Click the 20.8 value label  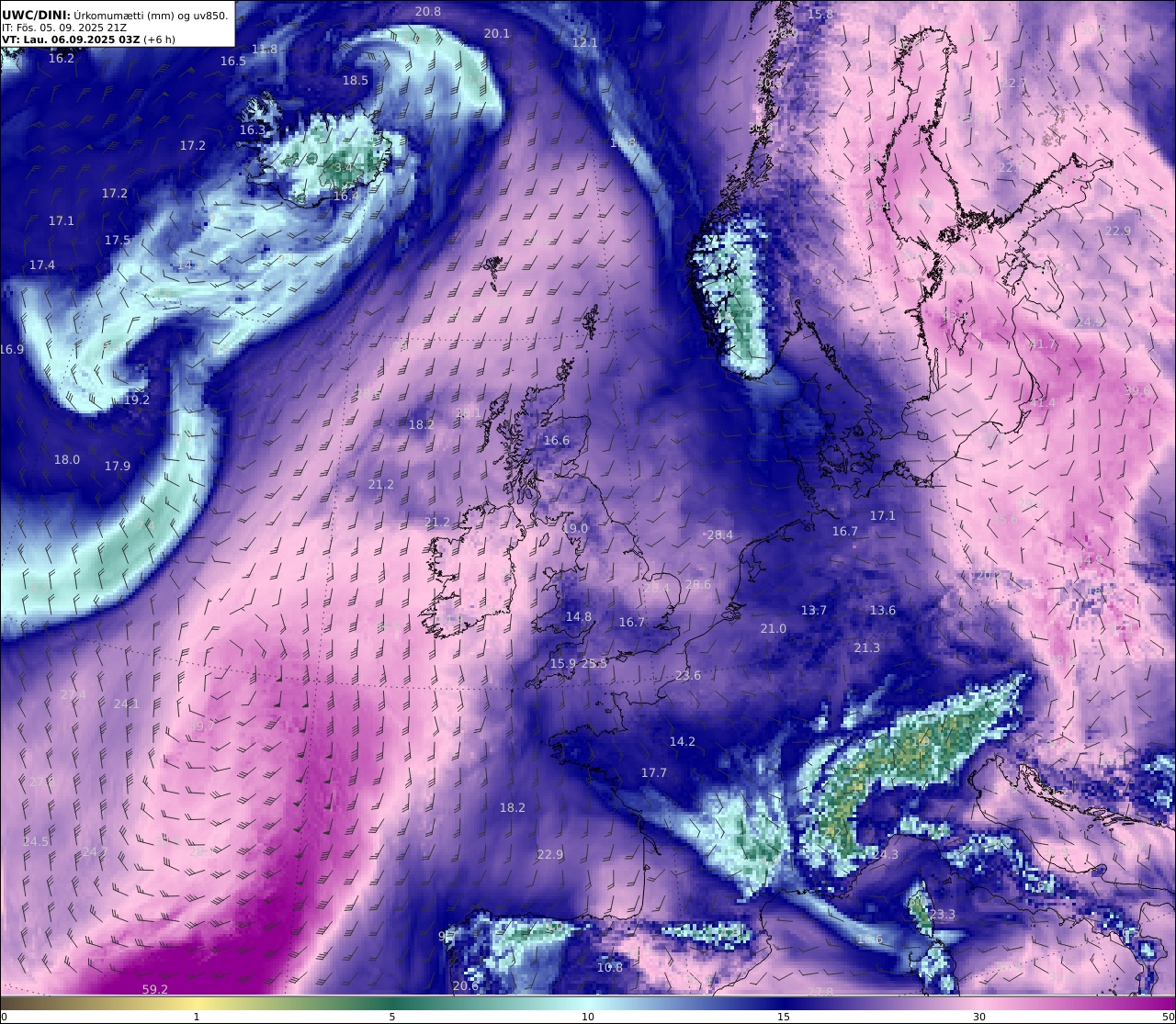pyautogui.click(x=428, y=11)
